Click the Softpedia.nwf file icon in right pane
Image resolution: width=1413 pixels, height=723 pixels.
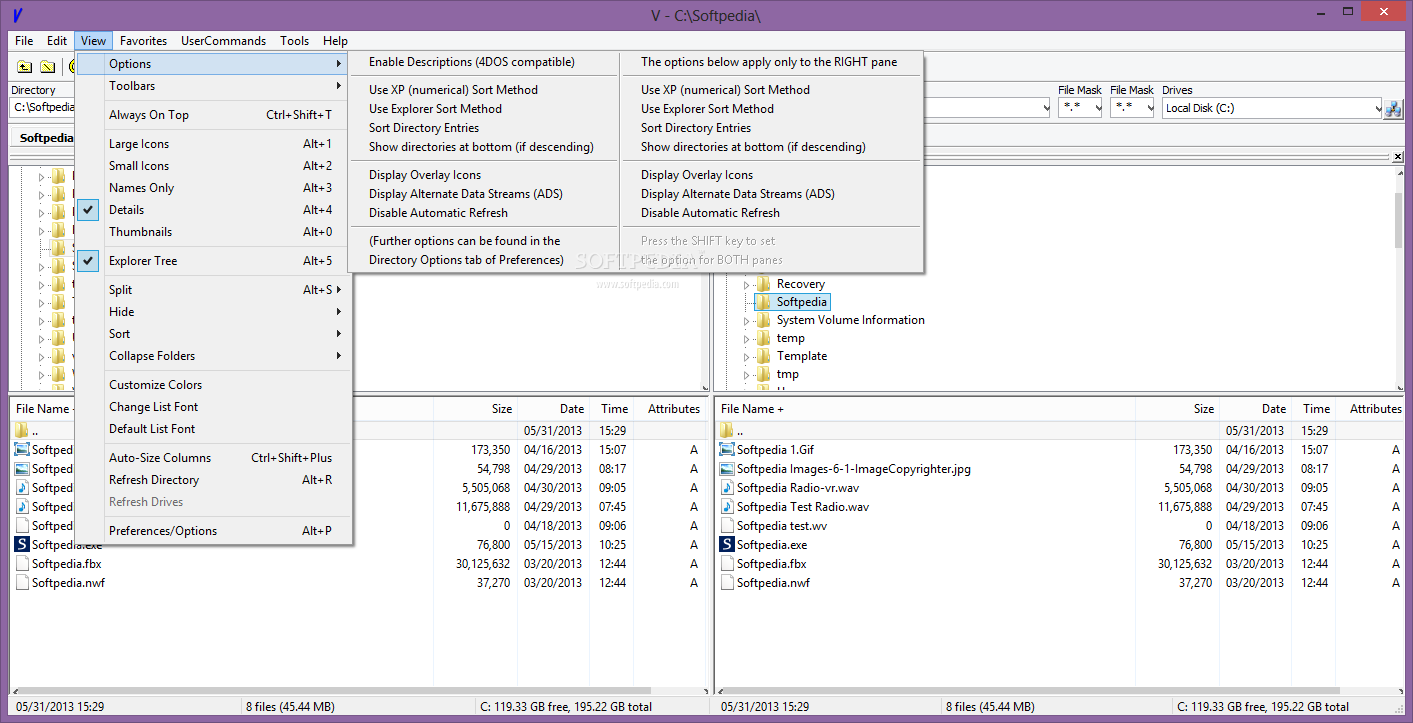[x=727, y=583]
